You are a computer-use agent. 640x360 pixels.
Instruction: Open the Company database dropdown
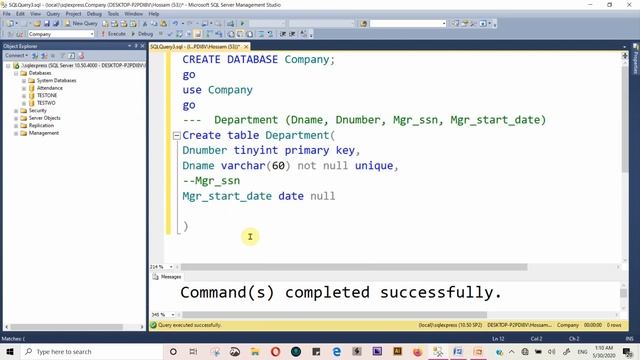[92, 34]
